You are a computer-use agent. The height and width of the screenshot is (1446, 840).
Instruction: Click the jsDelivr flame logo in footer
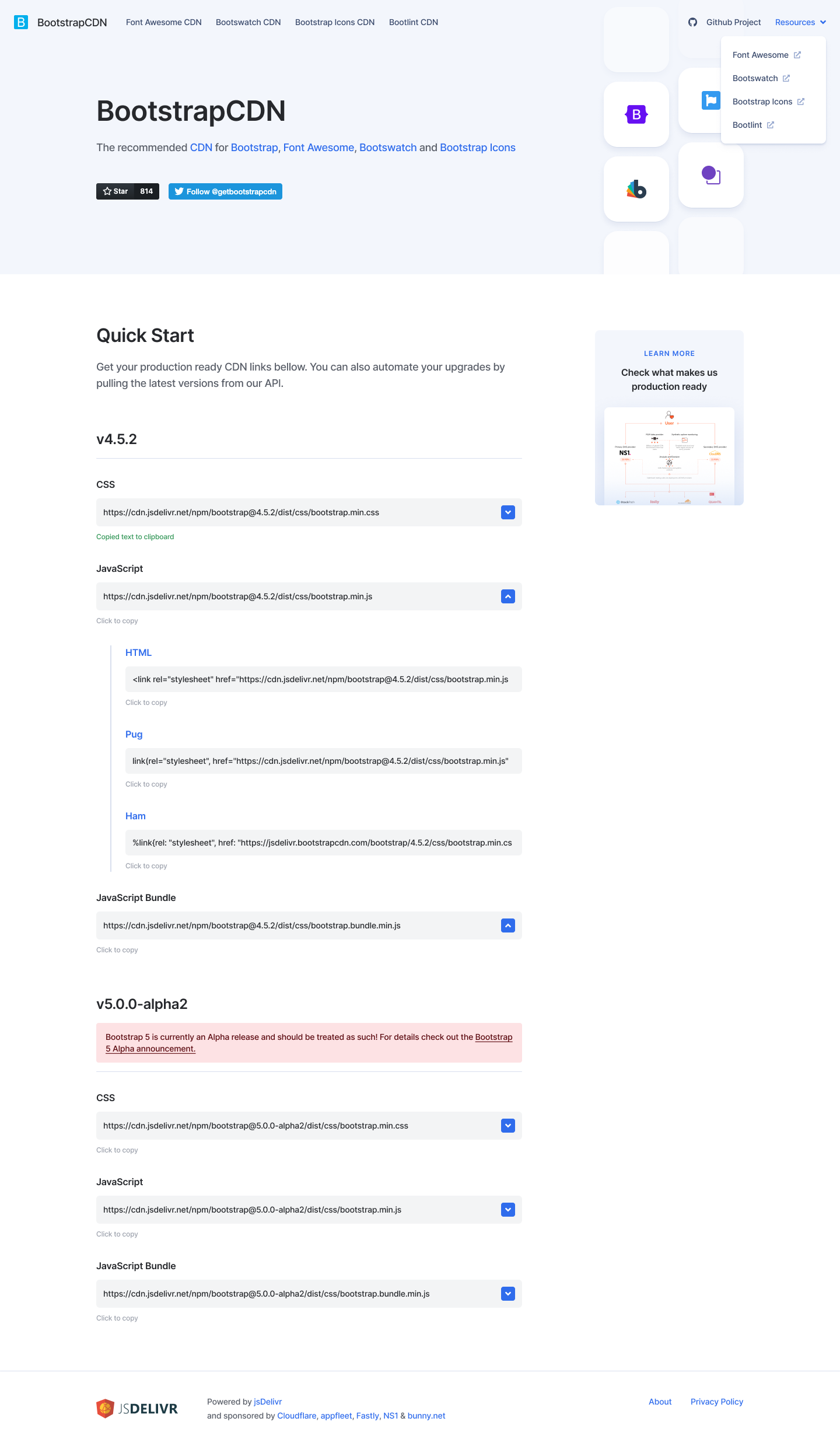pyautogui.click(x=105, y=1408)
